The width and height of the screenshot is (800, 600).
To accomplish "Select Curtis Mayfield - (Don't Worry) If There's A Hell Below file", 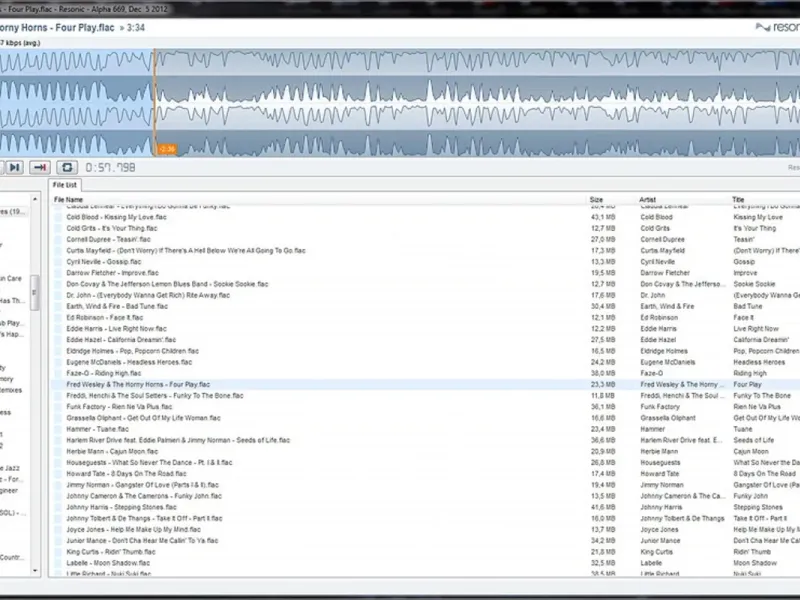I will pyautogui.click(x=186, y=251).
